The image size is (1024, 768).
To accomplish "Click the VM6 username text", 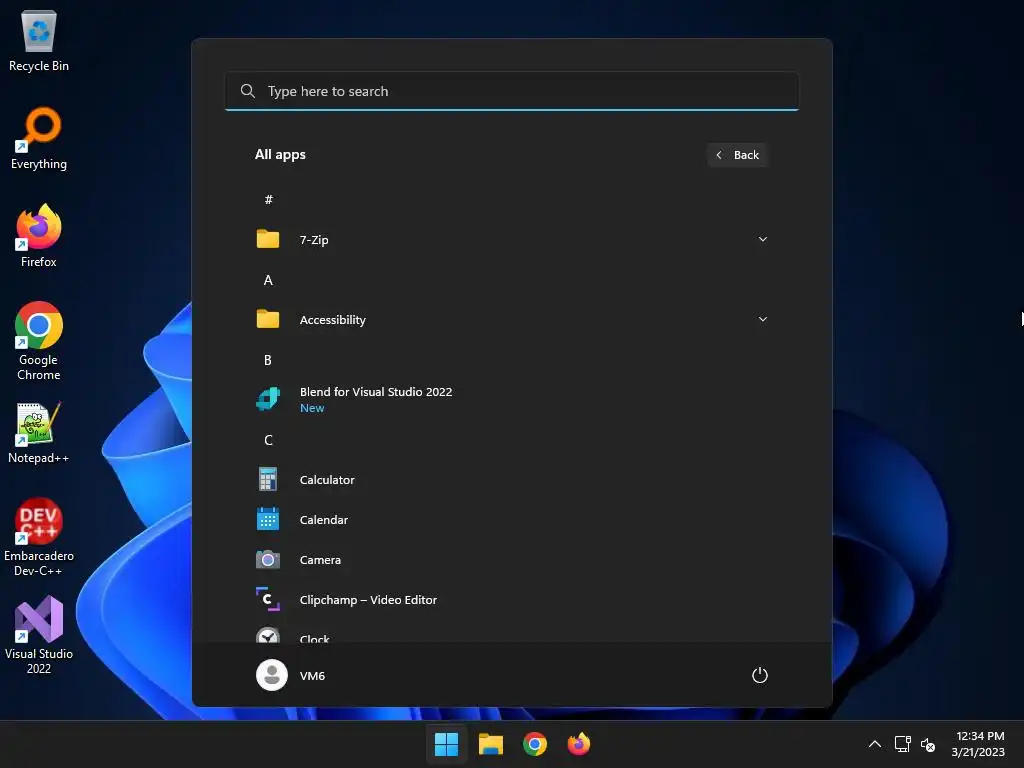I will (312, 675).
